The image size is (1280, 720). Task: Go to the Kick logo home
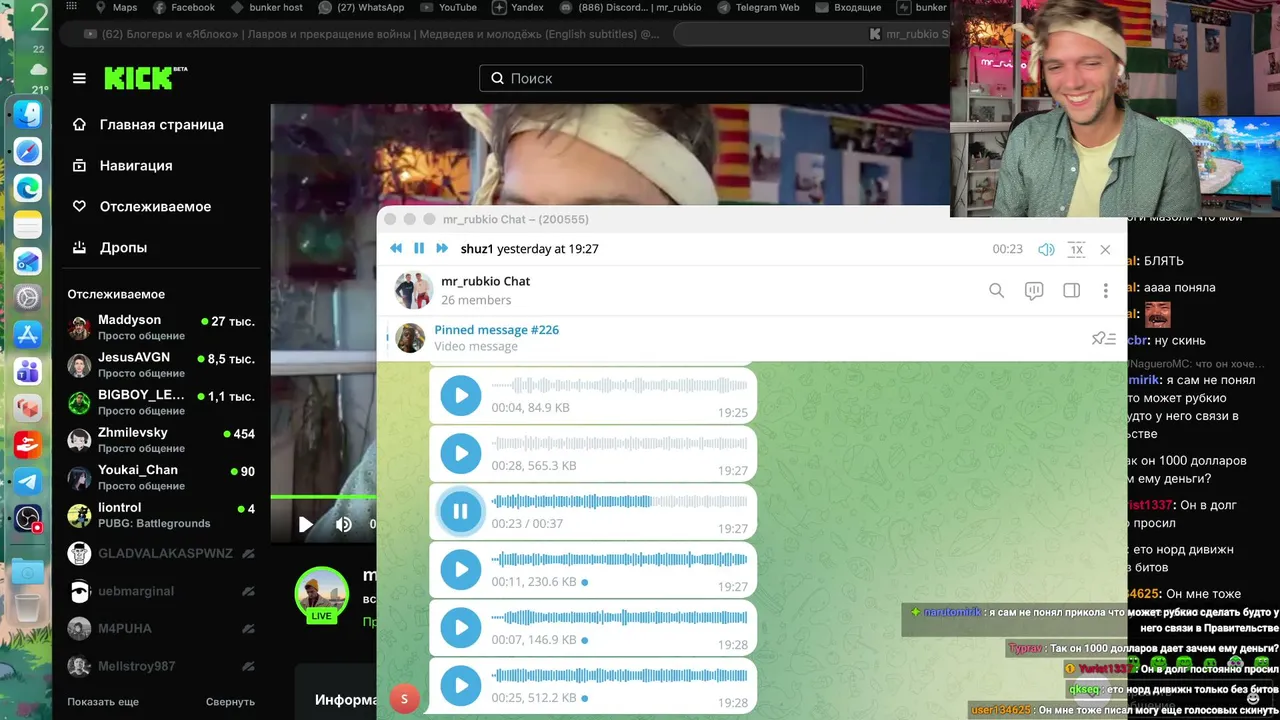(x=145, y=78)
